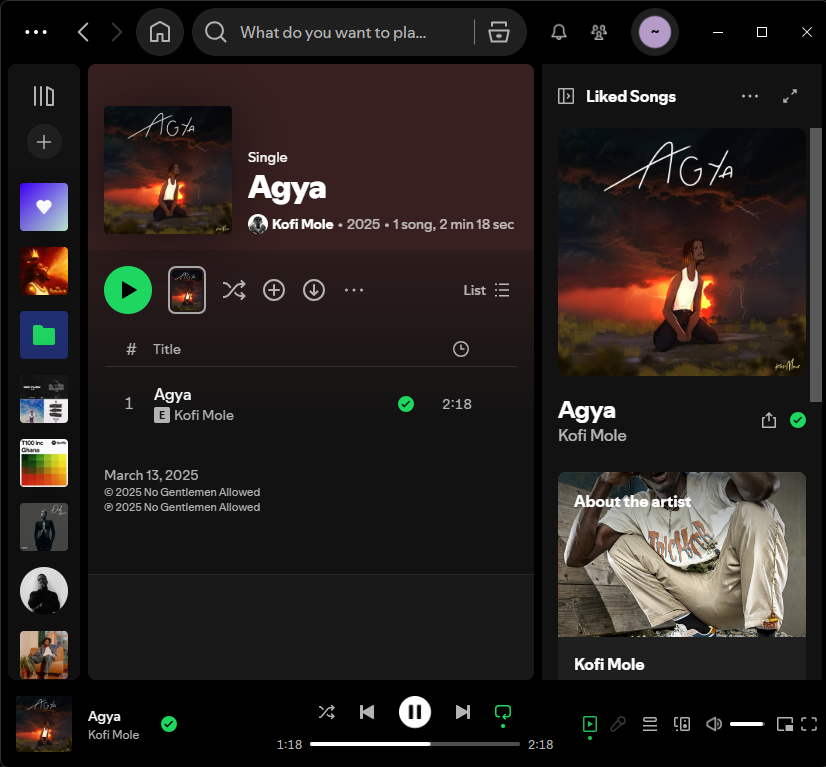Toggle liked checkmark in bottom player bar

[x=169, y=724]
